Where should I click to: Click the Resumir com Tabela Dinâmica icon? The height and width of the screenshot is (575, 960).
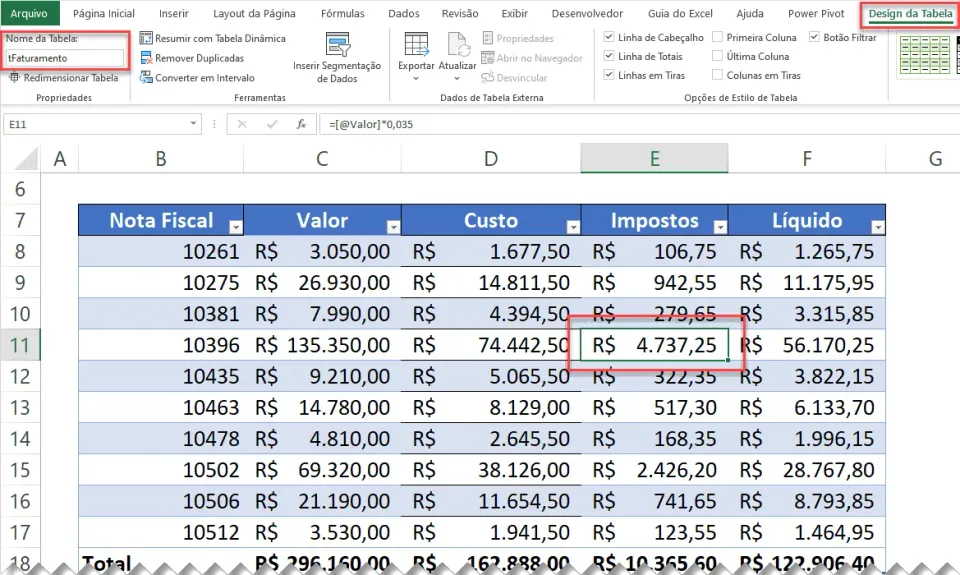pyautogui.click(x=146, y=38)
